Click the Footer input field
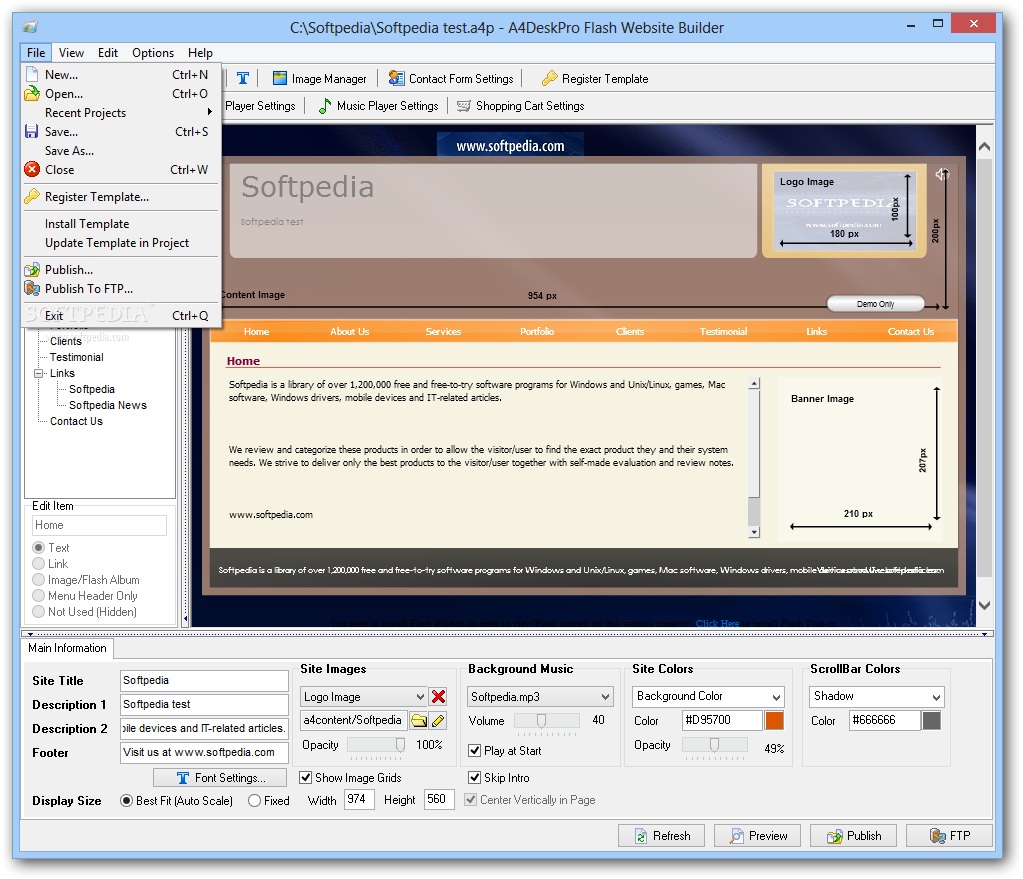This screenshot has width=1023, height=879. click(204, 752)
